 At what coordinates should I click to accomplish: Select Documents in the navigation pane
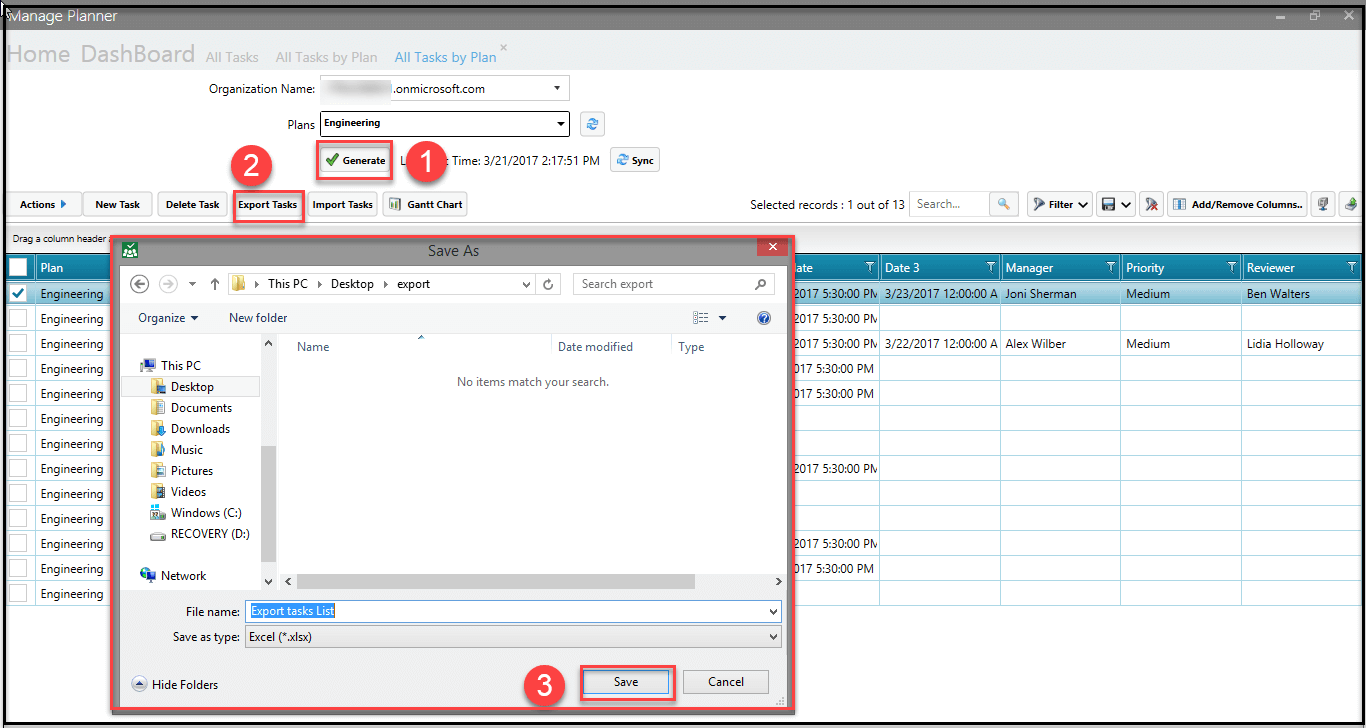(x=191, y=408)
